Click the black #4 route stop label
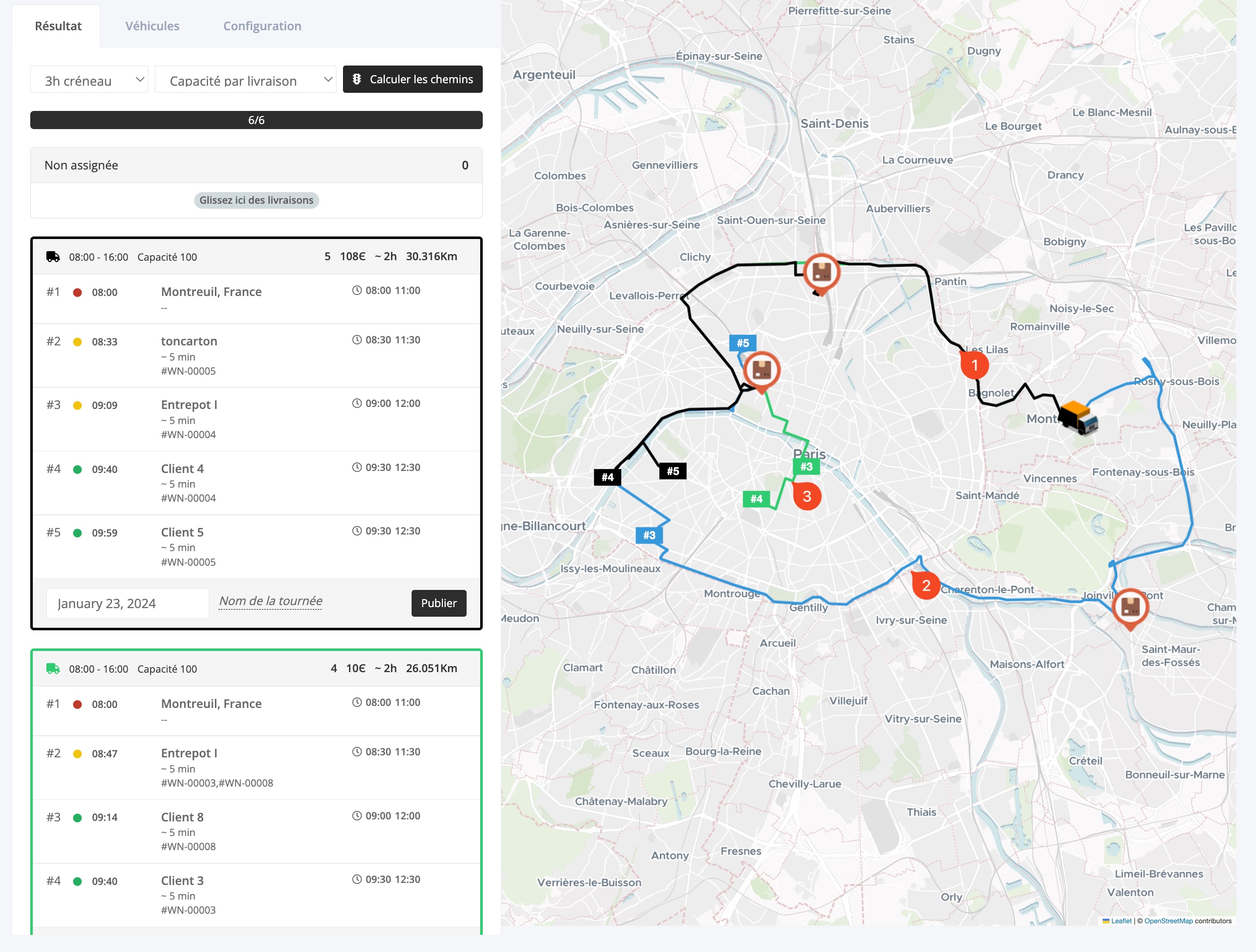The height and width of the screenshot is (952, 1256). 607,477
